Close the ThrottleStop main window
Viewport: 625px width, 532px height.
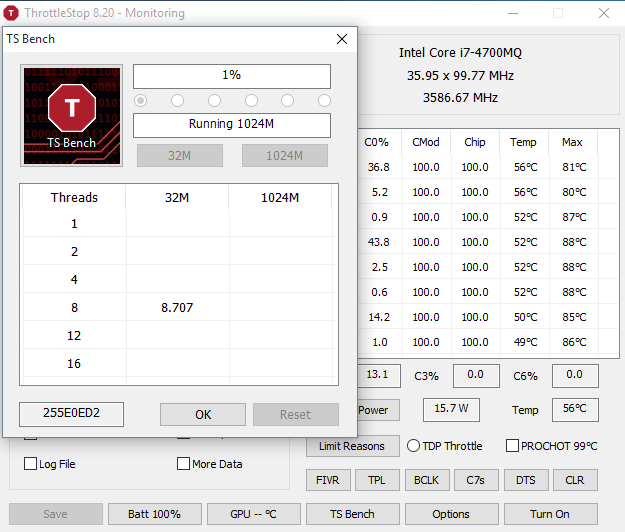click(x=604, y=13)
